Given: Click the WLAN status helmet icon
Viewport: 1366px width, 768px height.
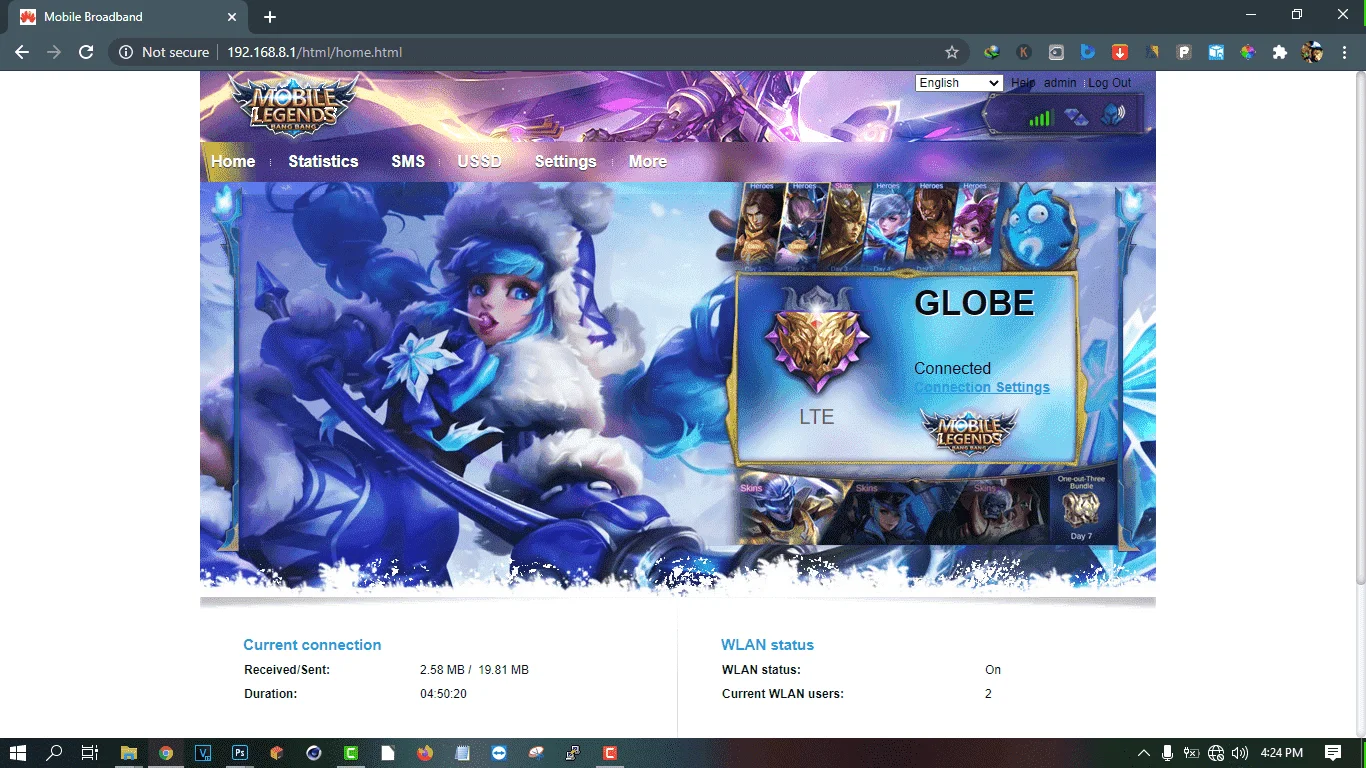Looking at the screenshot, I should 1113,115.
